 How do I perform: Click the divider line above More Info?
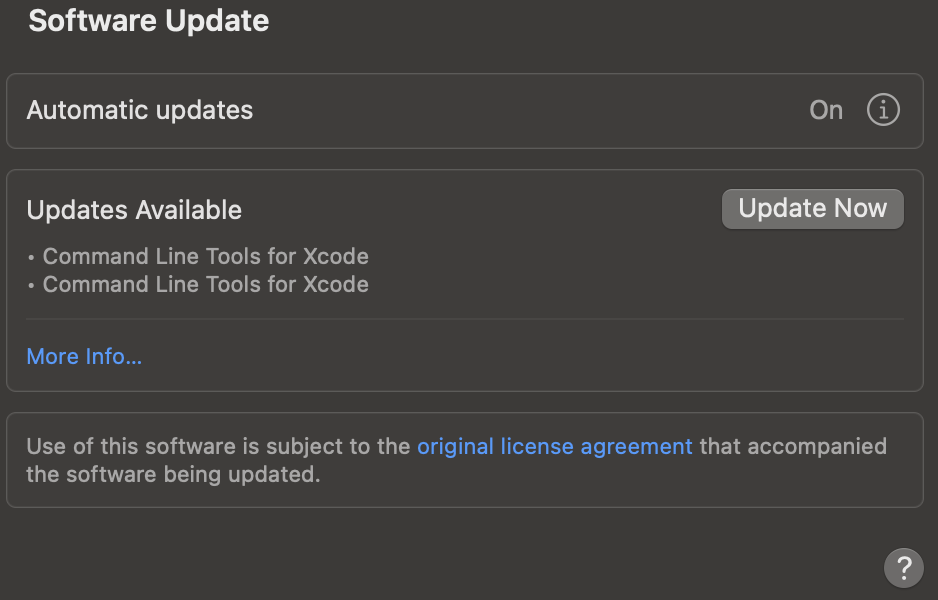point(465,319)
